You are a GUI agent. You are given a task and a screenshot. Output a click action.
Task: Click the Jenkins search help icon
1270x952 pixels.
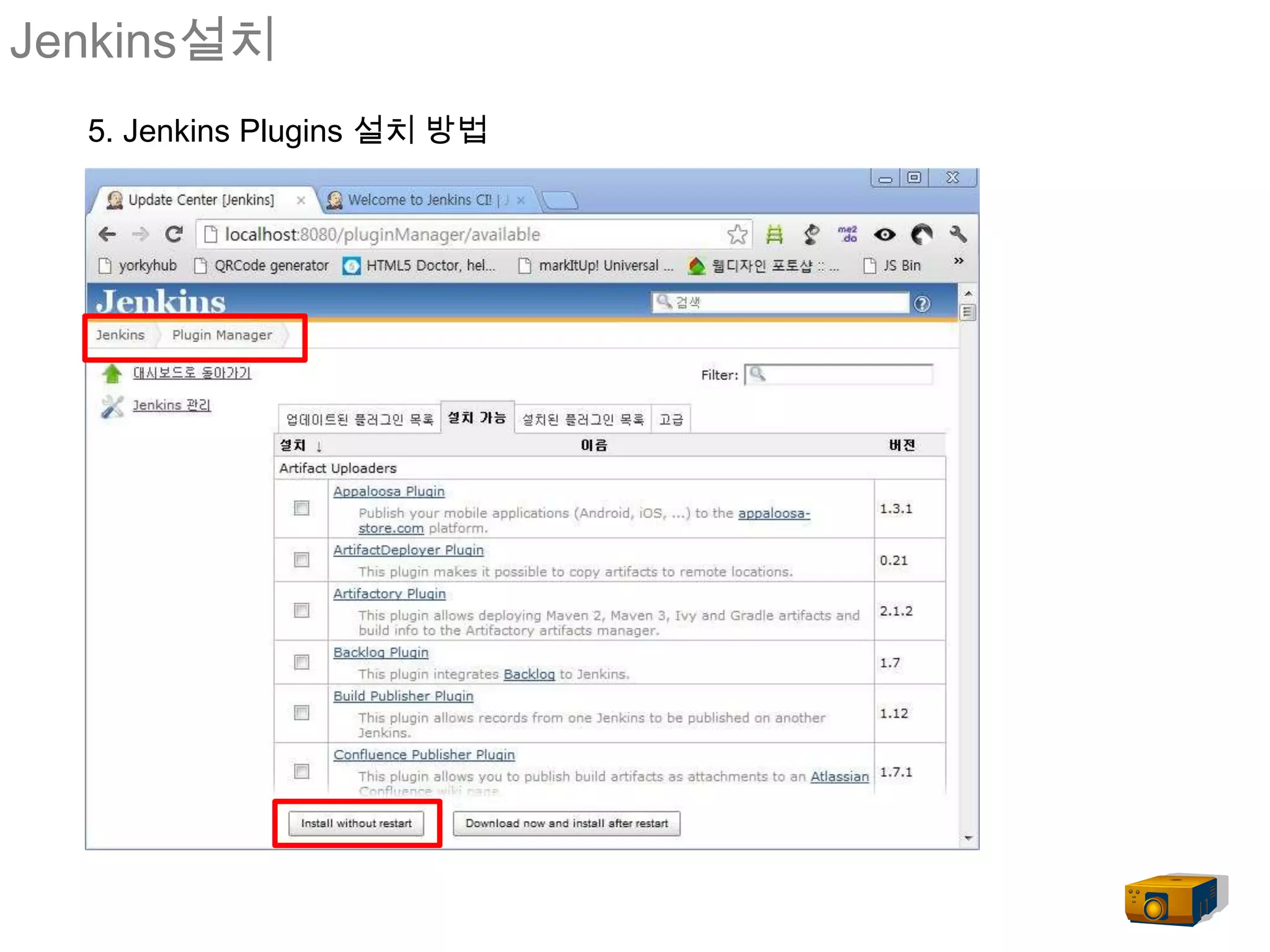click(x=922, y=304)
